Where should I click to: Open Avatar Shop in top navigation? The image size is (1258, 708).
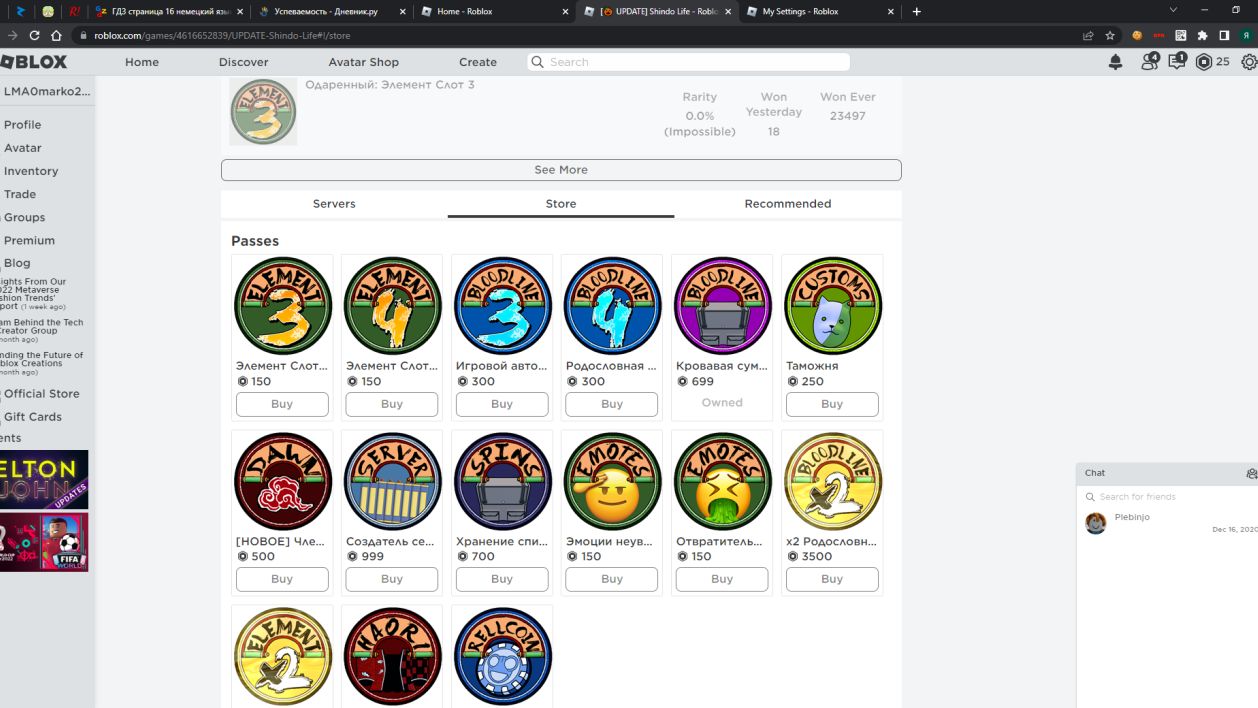[x=364, y=62]
